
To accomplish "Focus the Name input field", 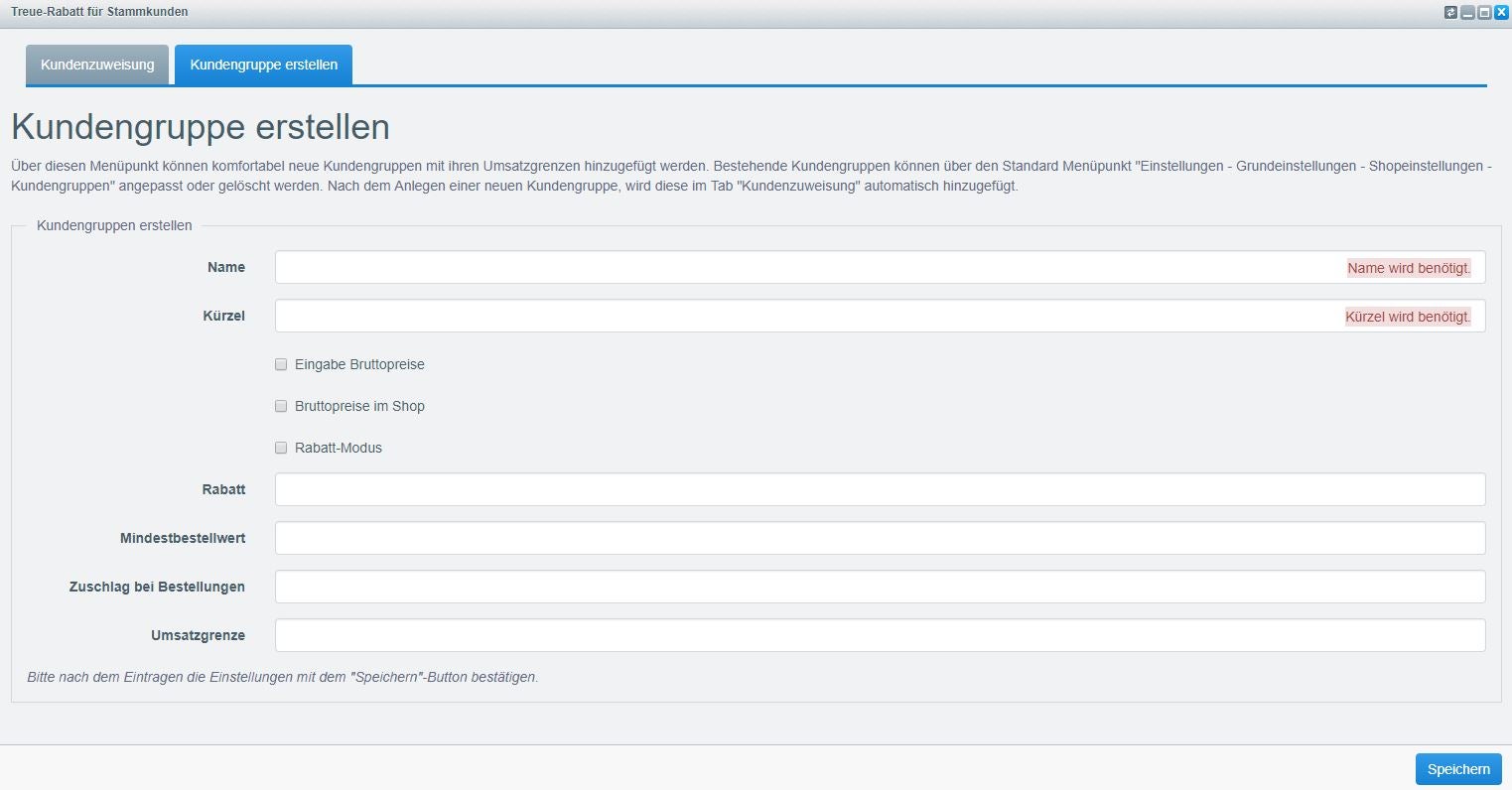I will (880, 267).
